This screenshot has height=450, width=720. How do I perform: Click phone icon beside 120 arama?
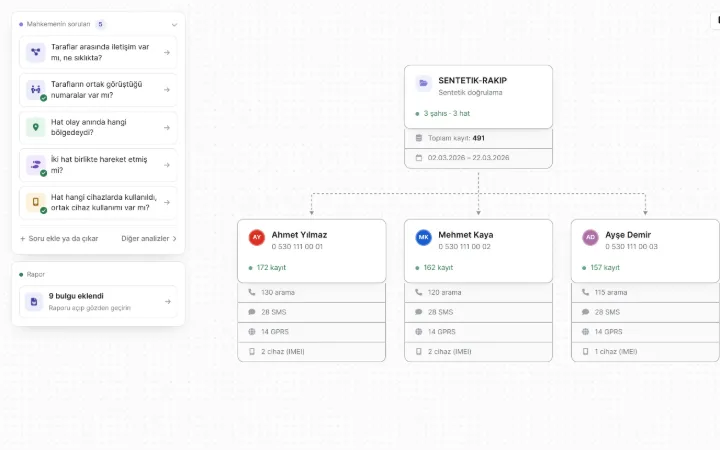pos(418,292)
